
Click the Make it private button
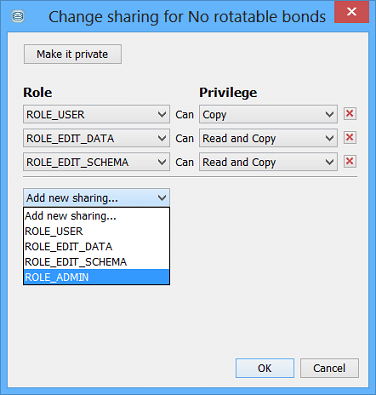click(x=73, y=54)
